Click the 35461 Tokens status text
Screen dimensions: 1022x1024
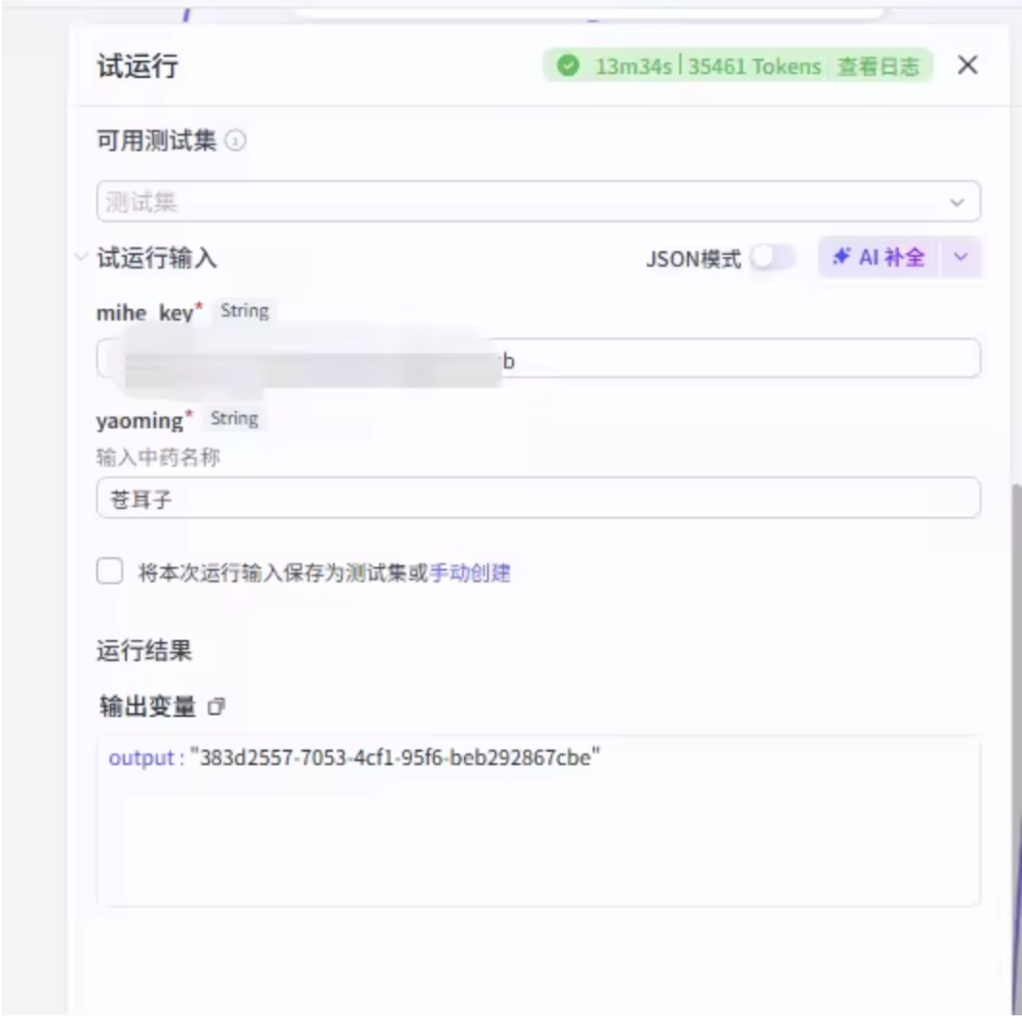[x=754, y=67]
